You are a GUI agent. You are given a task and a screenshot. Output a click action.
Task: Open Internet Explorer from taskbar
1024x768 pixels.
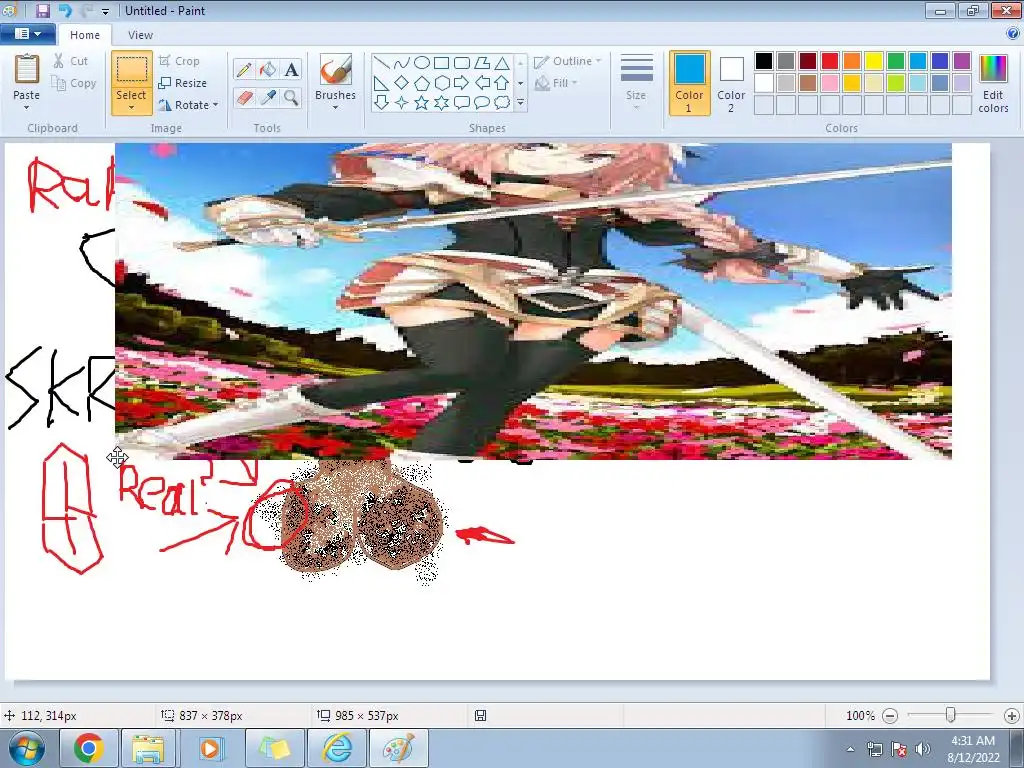338,748
